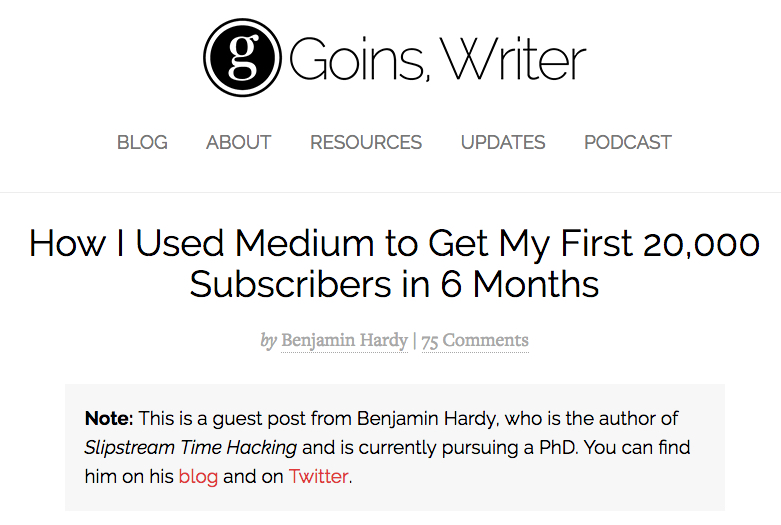Click the horizontal divider below the navigation

(390, 192)
